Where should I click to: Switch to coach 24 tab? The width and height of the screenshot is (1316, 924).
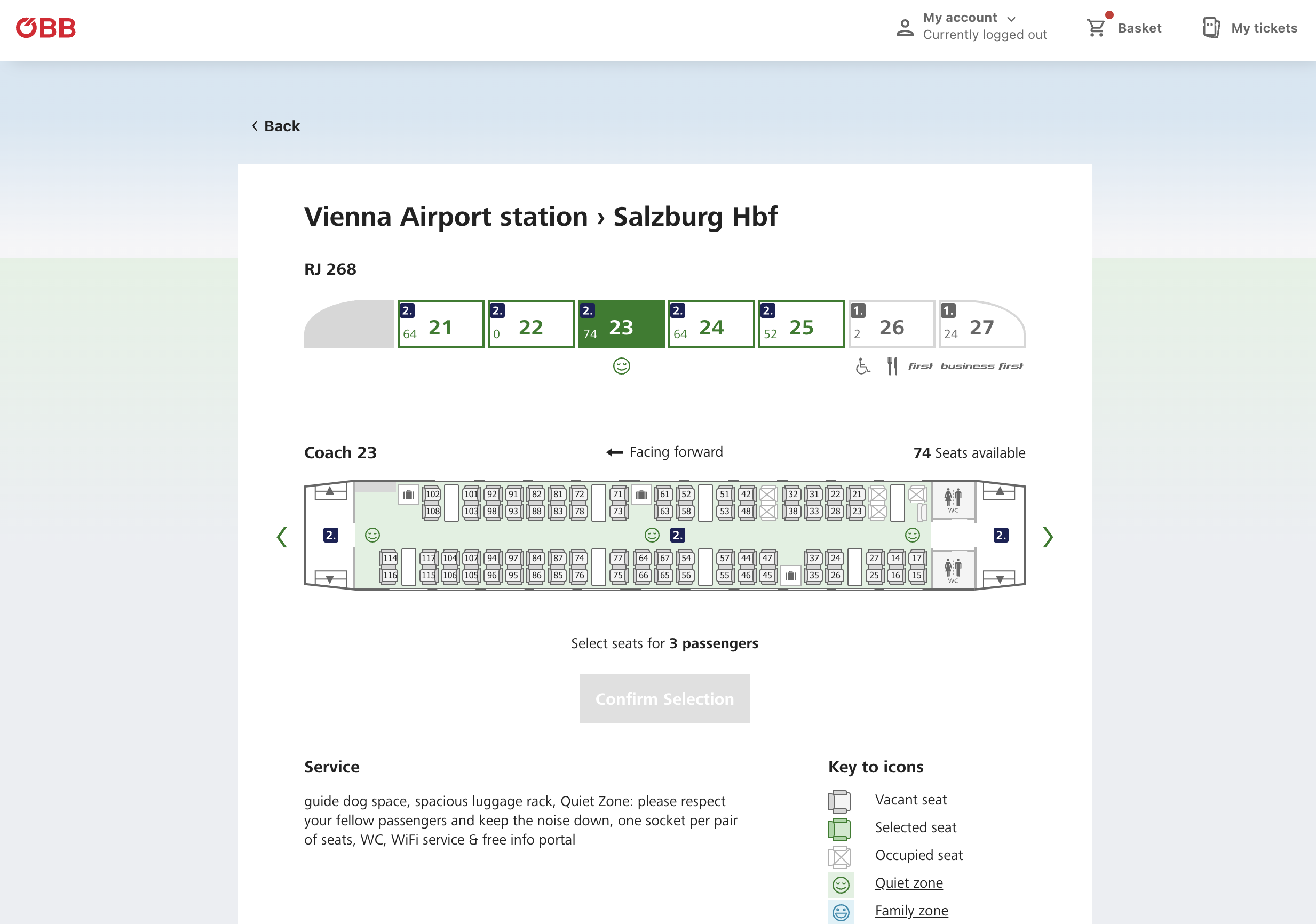pos(711,324)
